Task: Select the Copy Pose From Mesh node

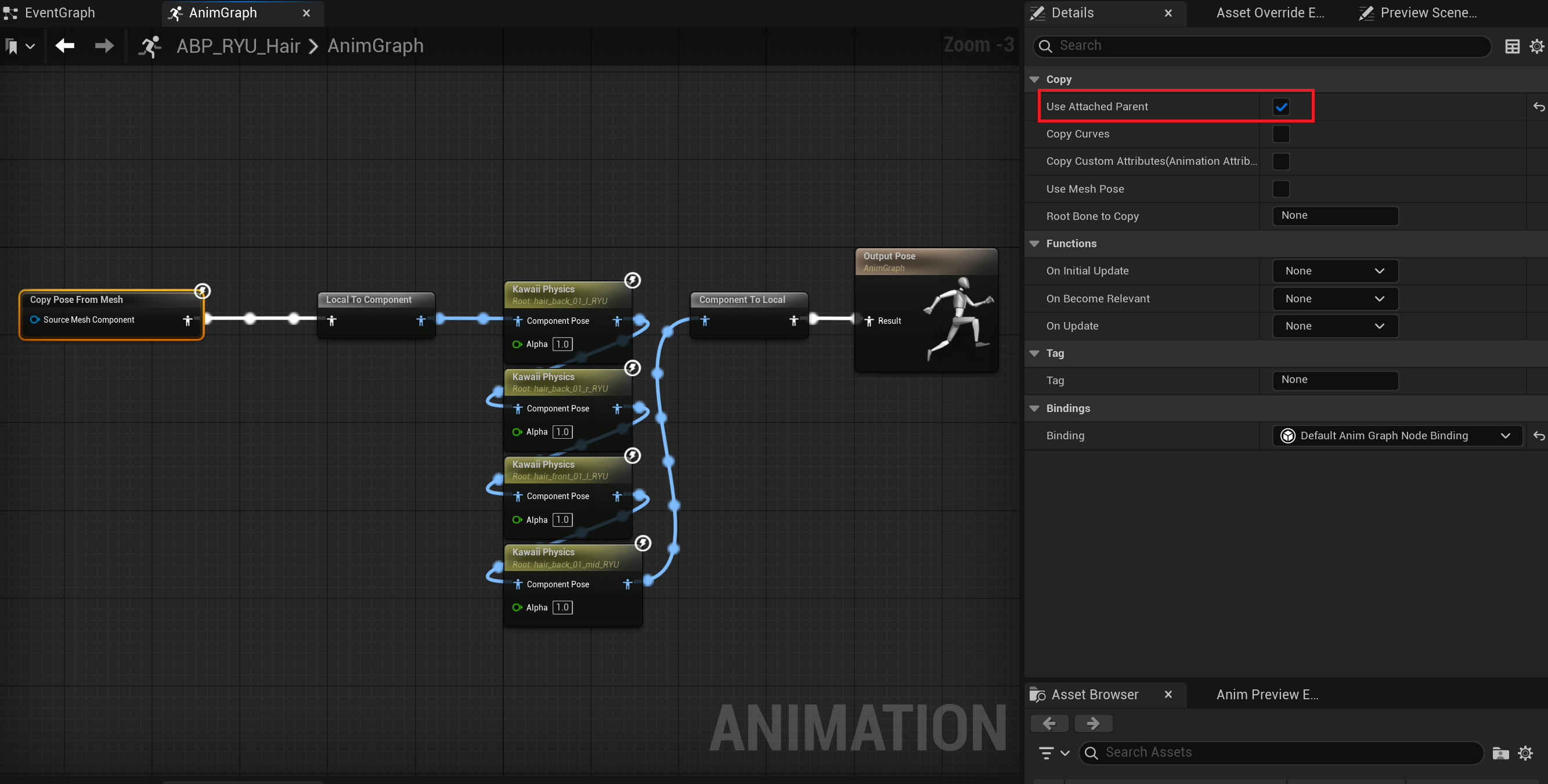Action: tap(76, 300)
